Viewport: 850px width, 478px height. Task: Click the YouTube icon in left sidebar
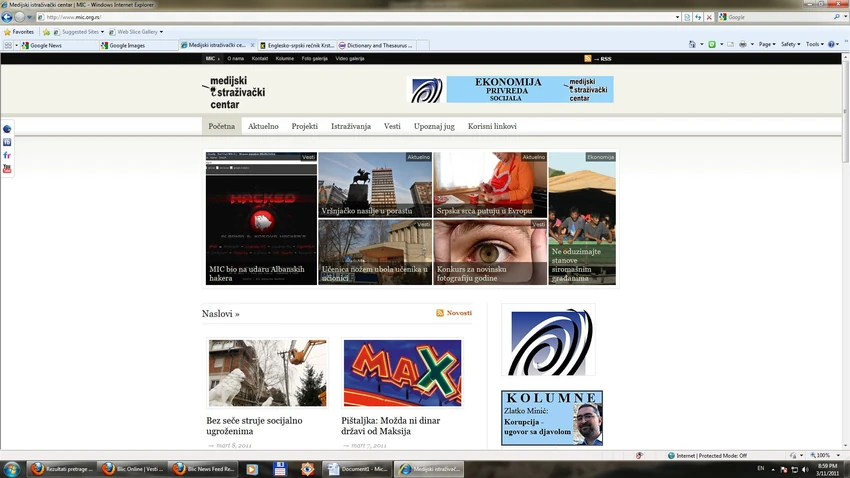[7, 169]
